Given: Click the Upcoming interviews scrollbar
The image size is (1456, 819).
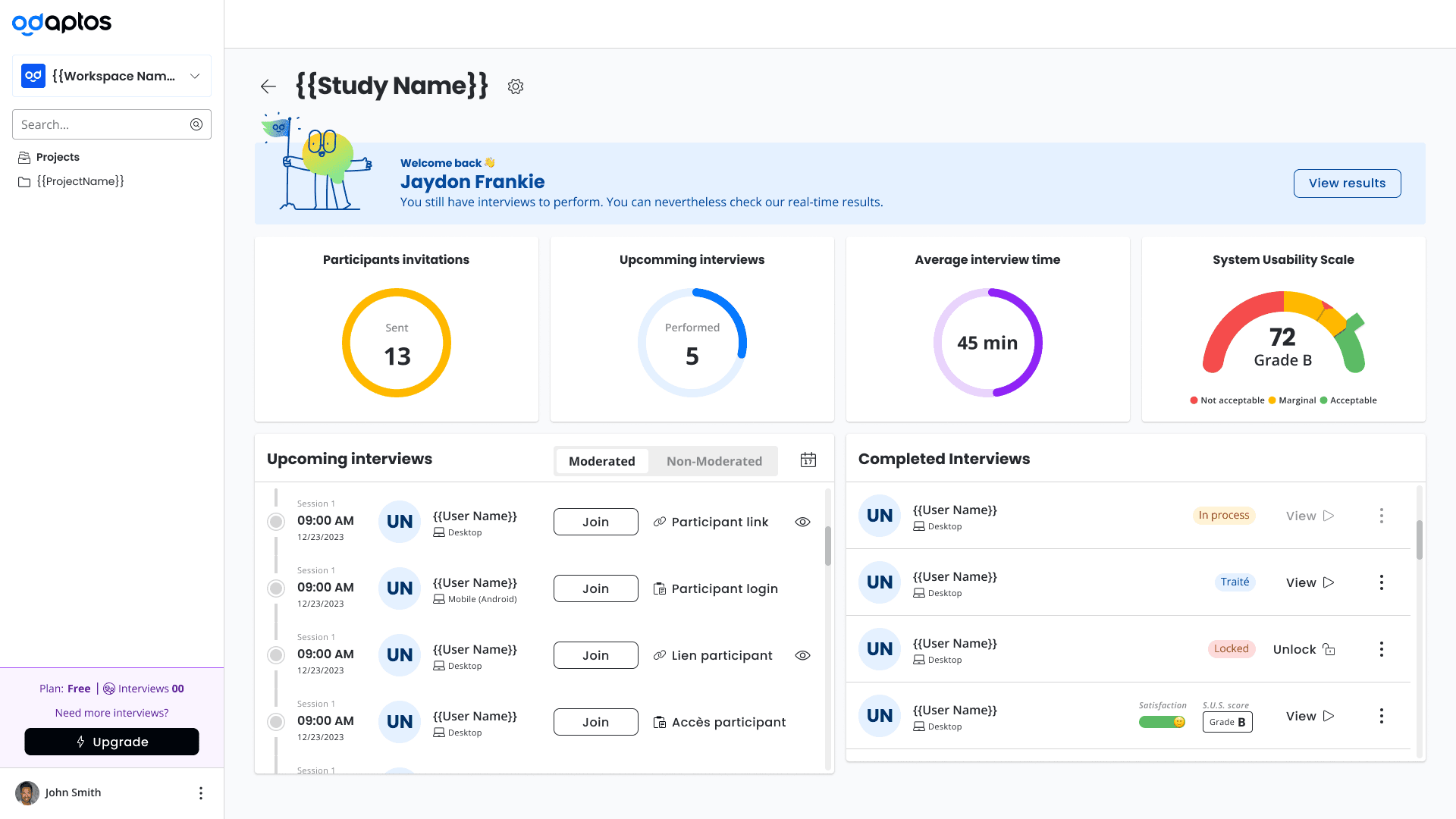Looking at the screenshot, I should click(x=828, y=546).
